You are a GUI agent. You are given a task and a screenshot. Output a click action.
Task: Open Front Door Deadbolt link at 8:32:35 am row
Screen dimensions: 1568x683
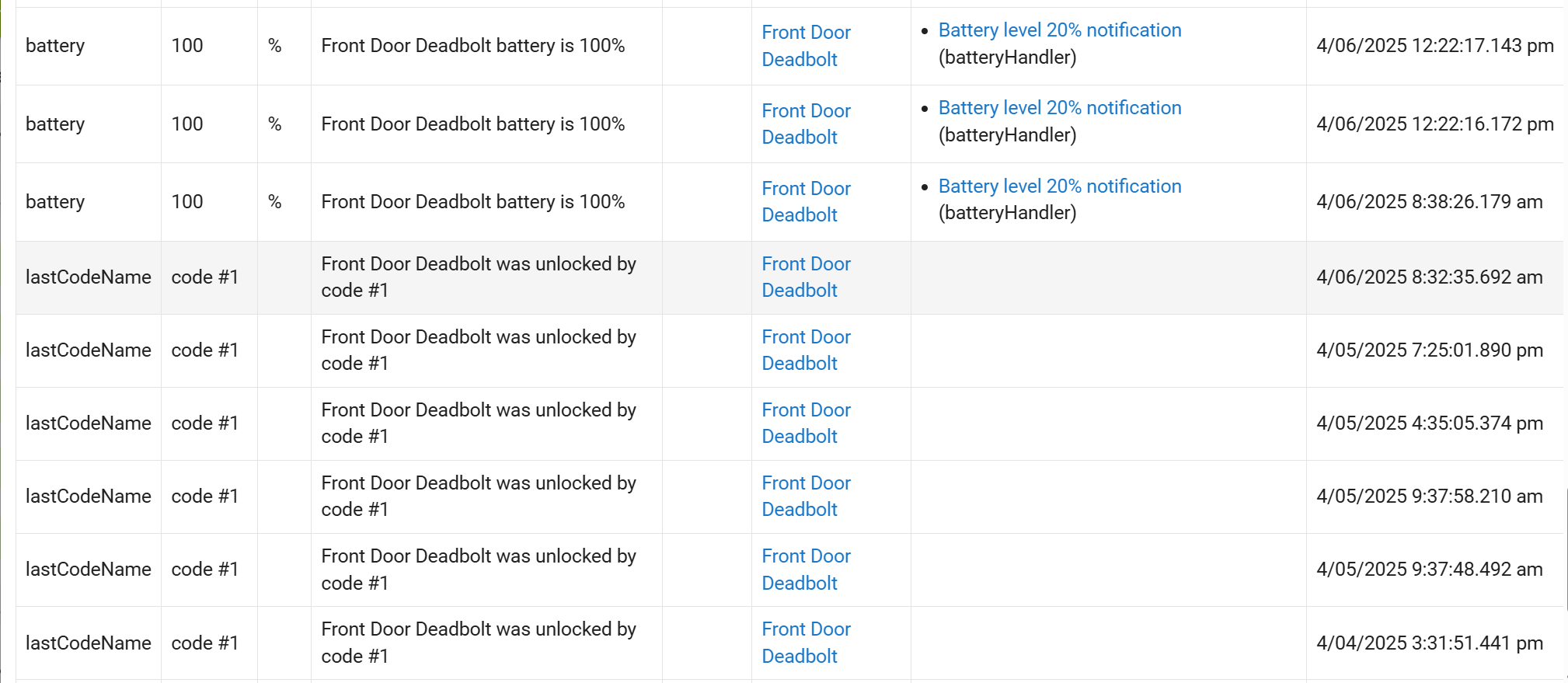point(806,277)
